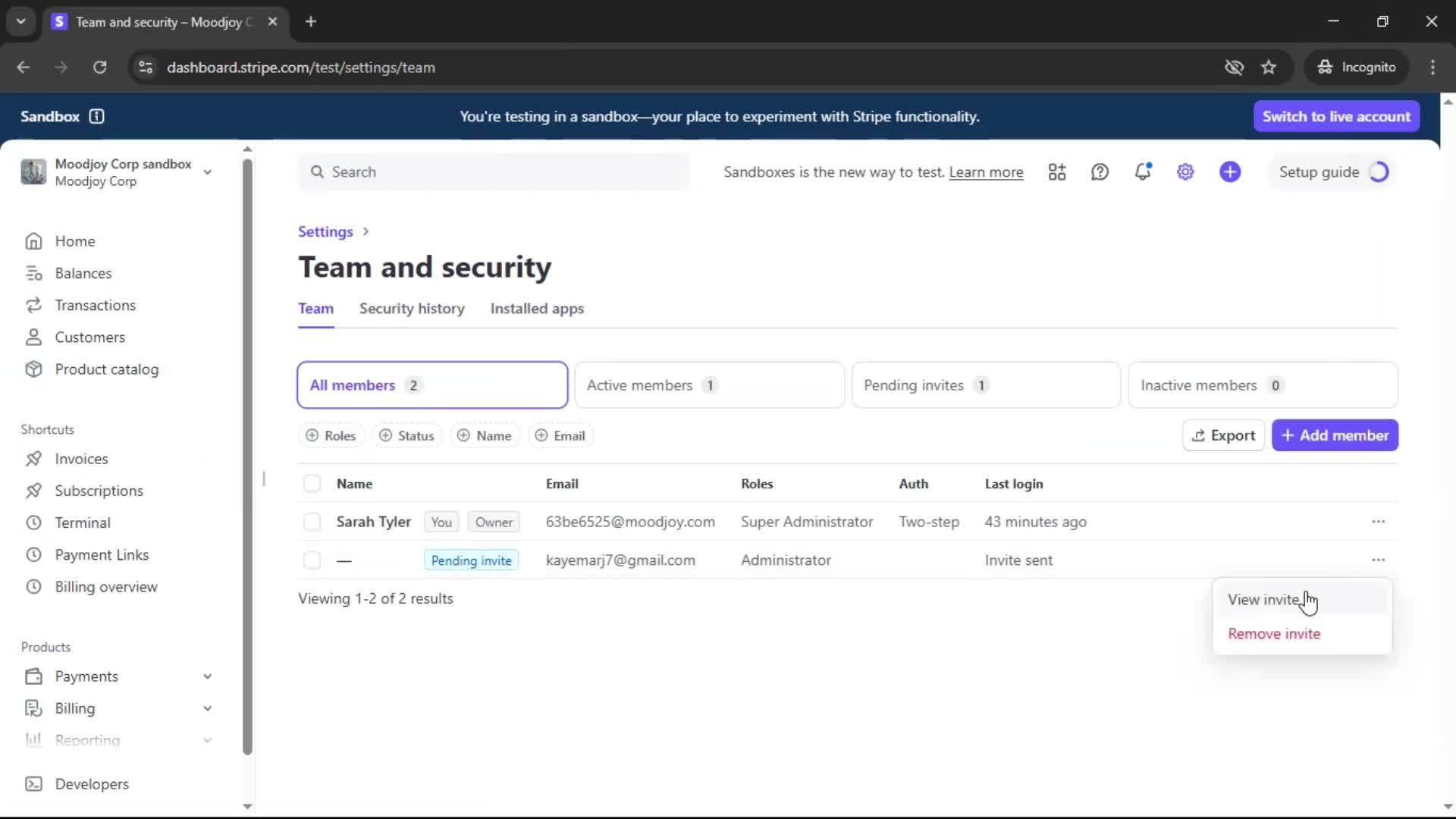Click the 63be6525@moodjoy.com email cell
This screenshot has height=819, width=1456.
click(x=630, y=522)
